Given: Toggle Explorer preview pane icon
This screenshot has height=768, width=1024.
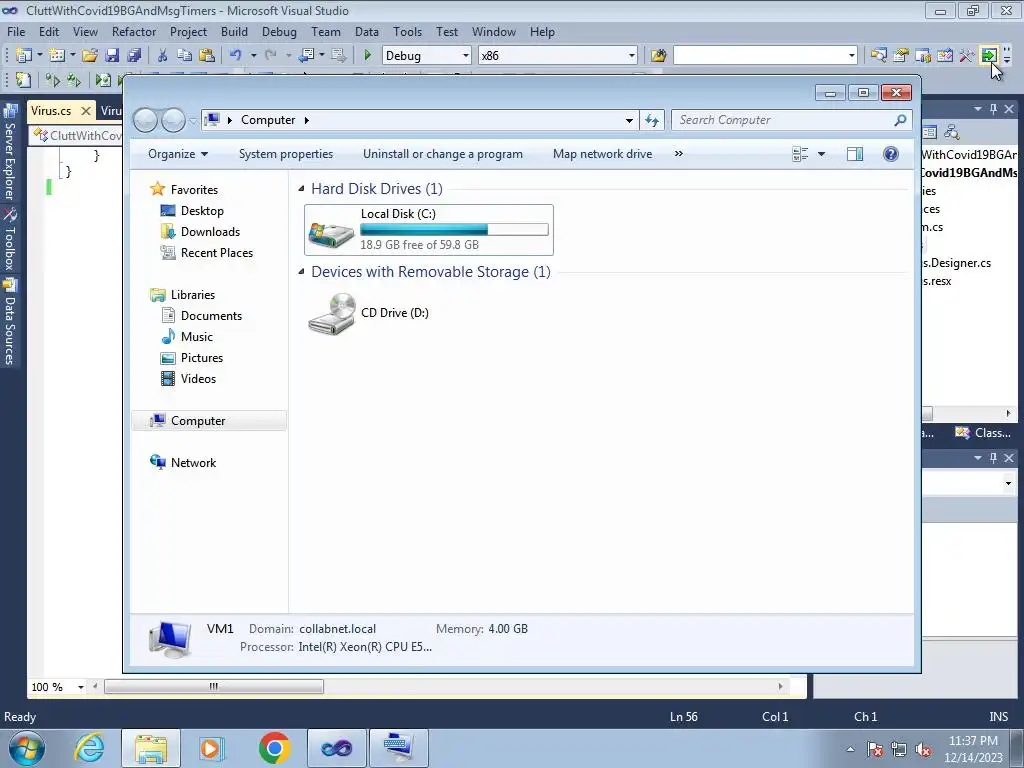Looking at the screenshot, I should pos(854,154).
